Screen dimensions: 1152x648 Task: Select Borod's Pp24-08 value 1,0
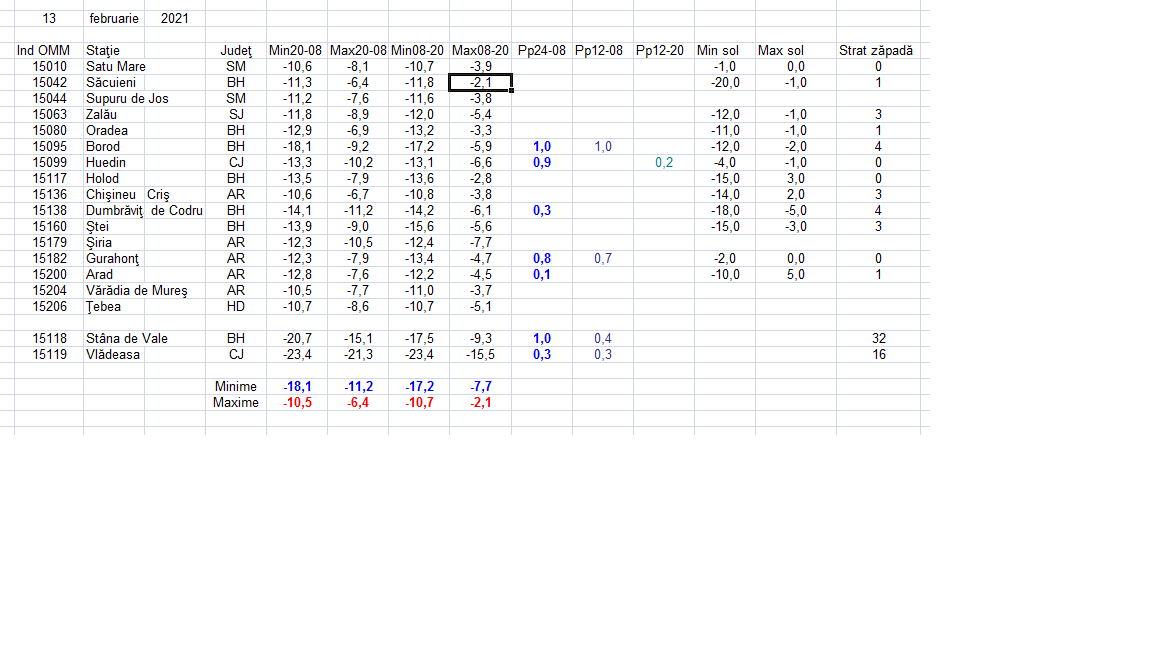[x=542, y=147]
